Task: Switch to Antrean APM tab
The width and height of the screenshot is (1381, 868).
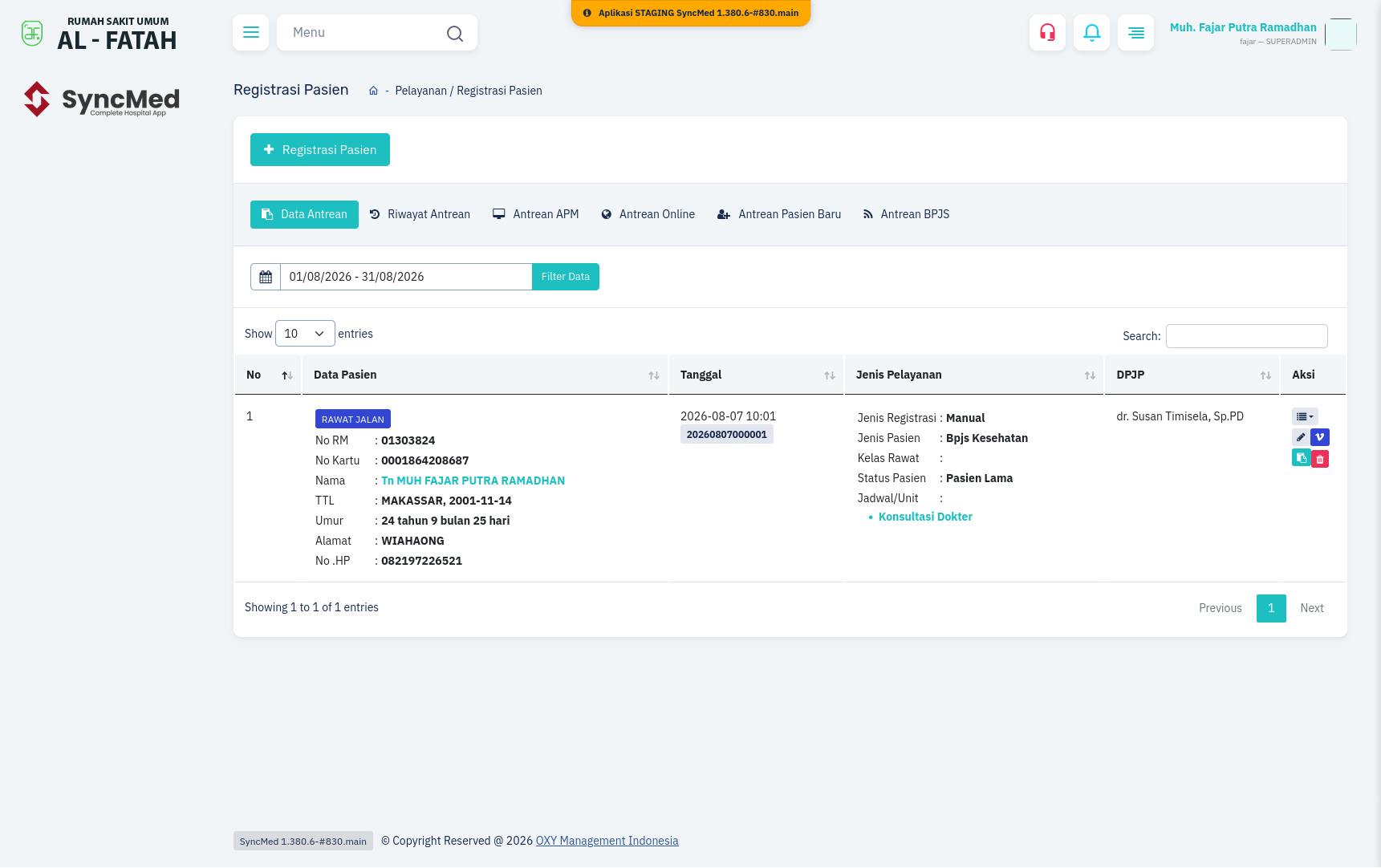Action: tap(535, 214)
